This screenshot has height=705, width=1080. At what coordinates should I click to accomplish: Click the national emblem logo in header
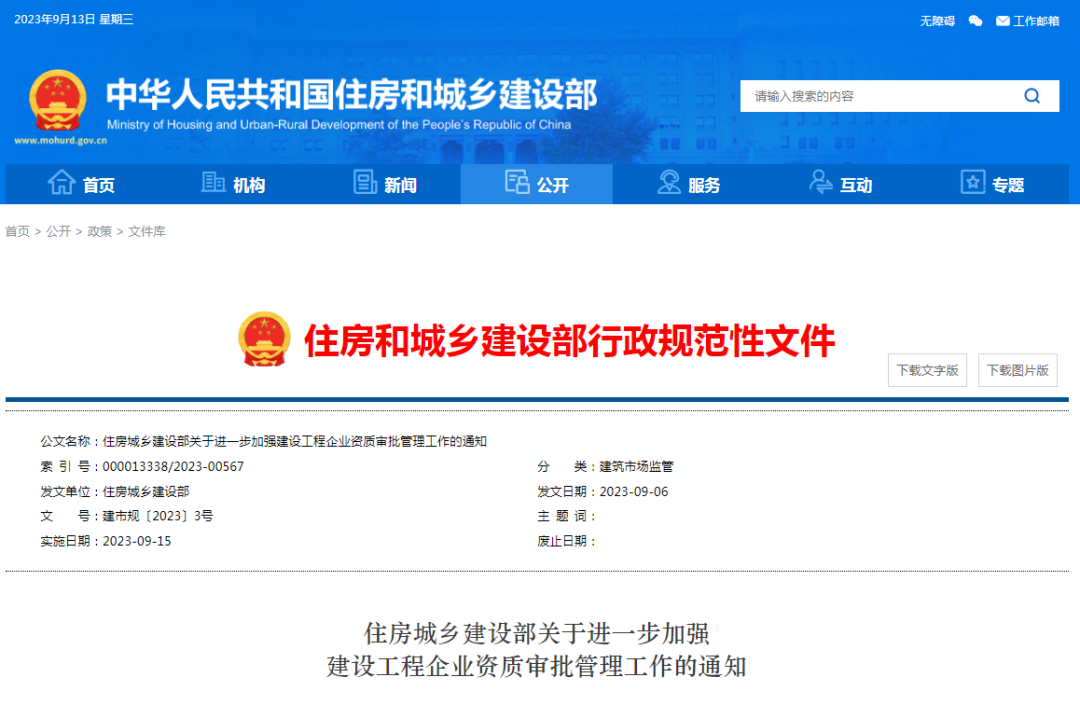(58, 101)
